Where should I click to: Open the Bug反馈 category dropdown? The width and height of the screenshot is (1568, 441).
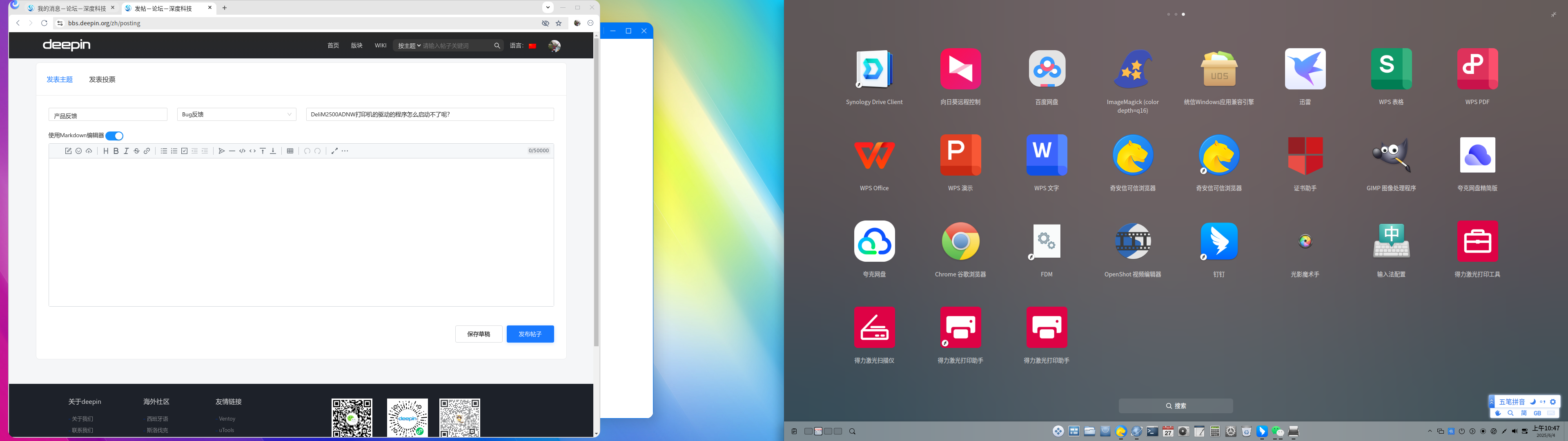237,114
